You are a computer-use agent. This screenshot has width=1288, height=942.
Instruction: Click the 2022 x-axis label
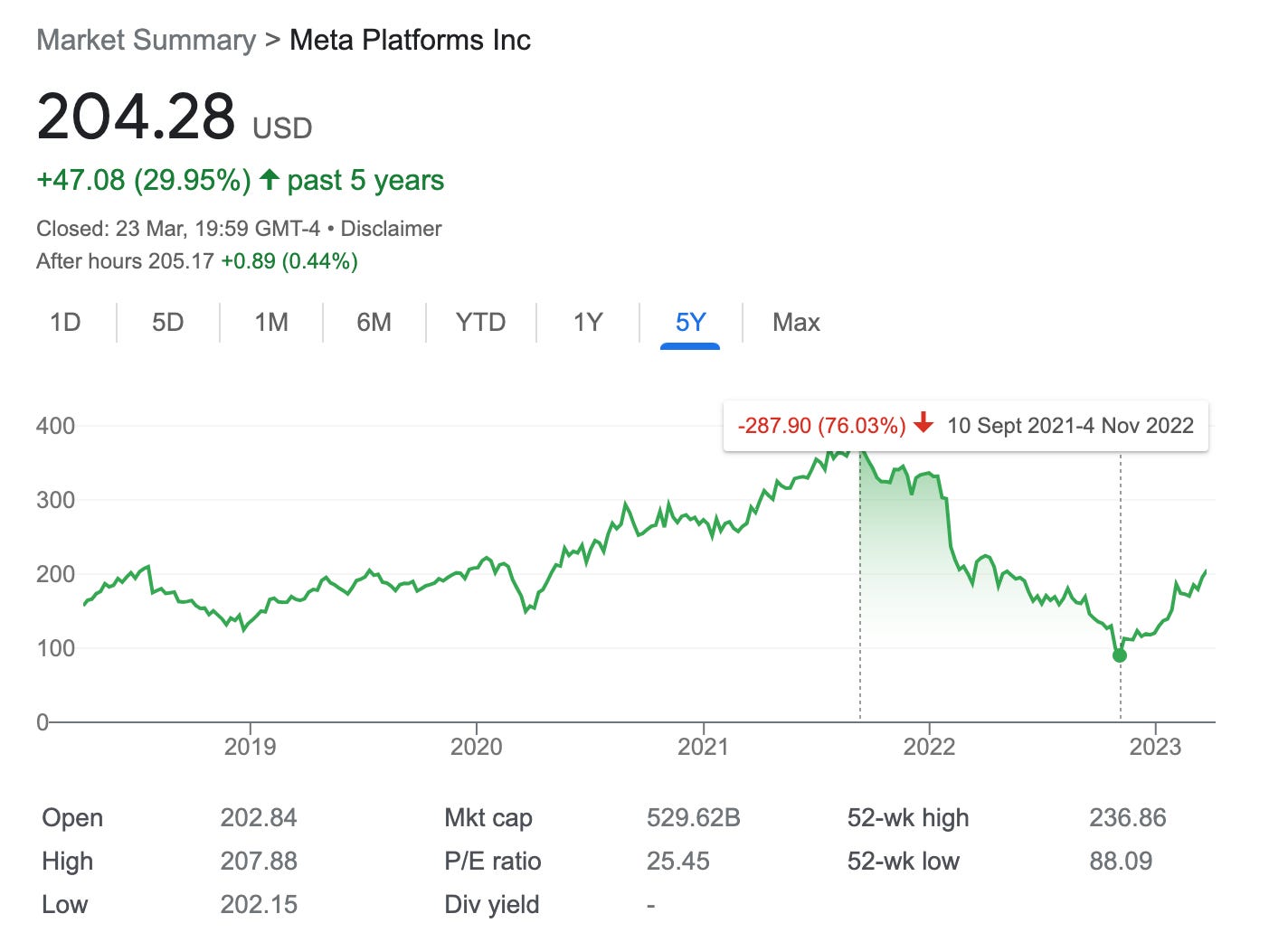(929, 747)
